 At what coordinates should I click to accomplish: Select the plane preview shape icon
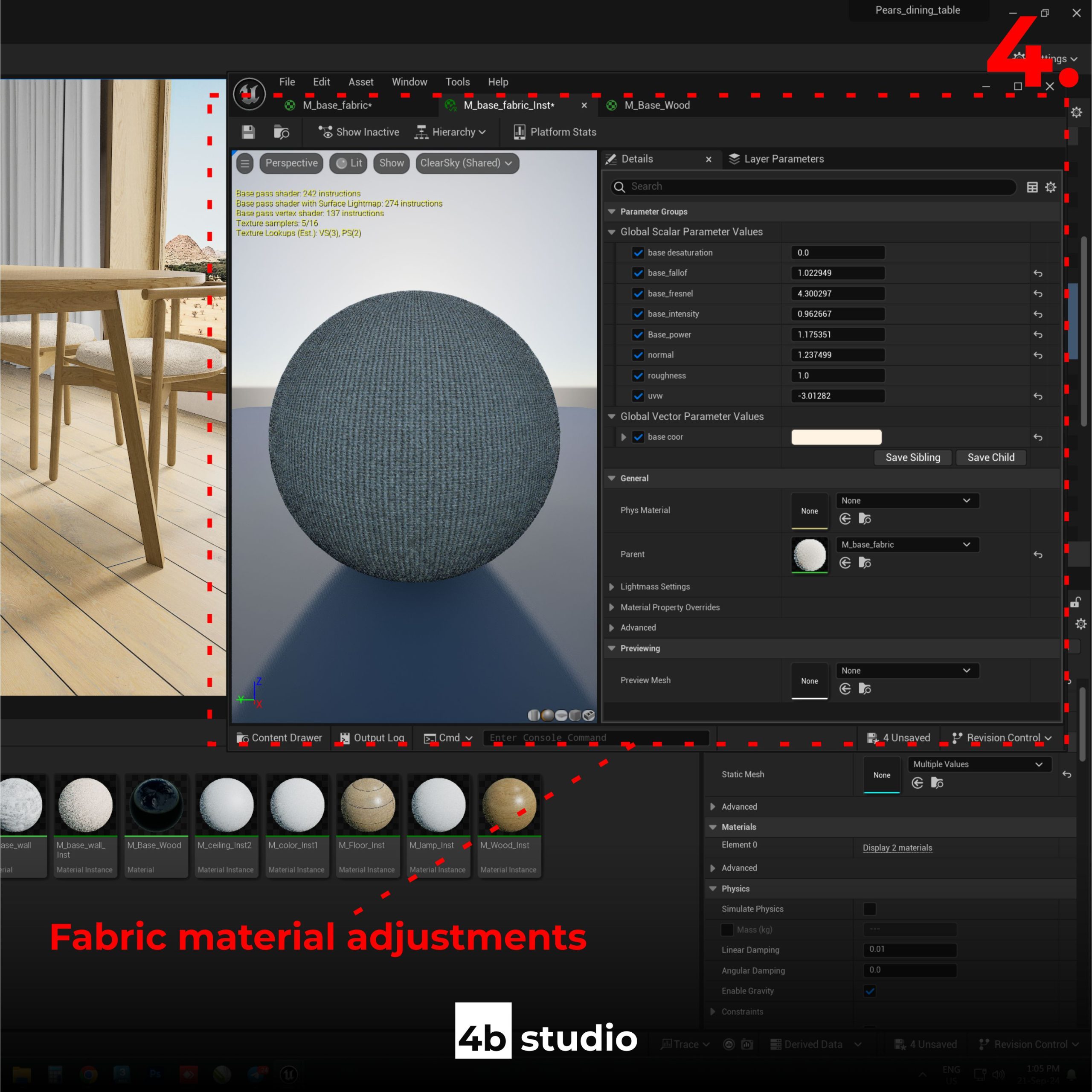(561, 716)
